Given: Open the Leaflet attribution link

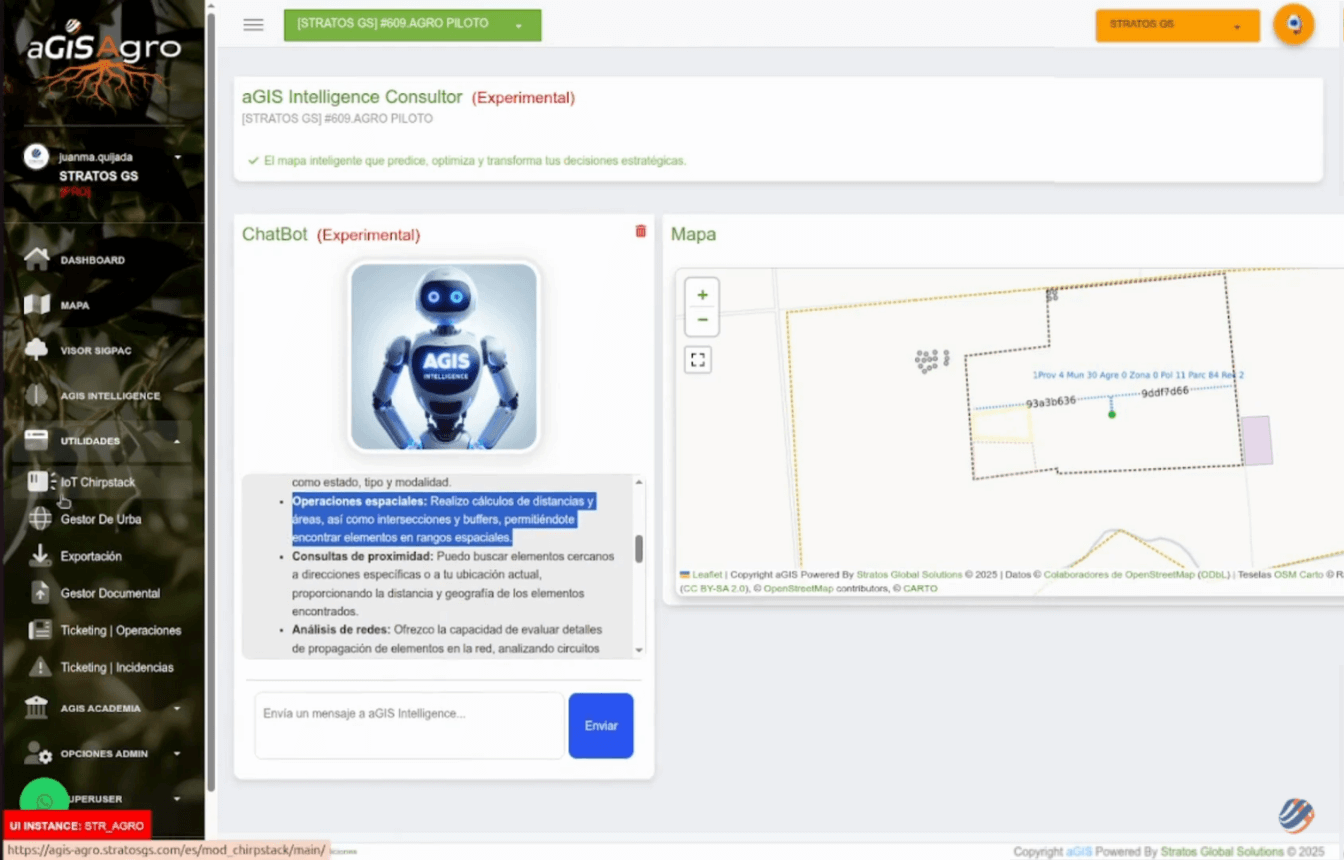Looking at the screenshot, I should coord(707,575).
